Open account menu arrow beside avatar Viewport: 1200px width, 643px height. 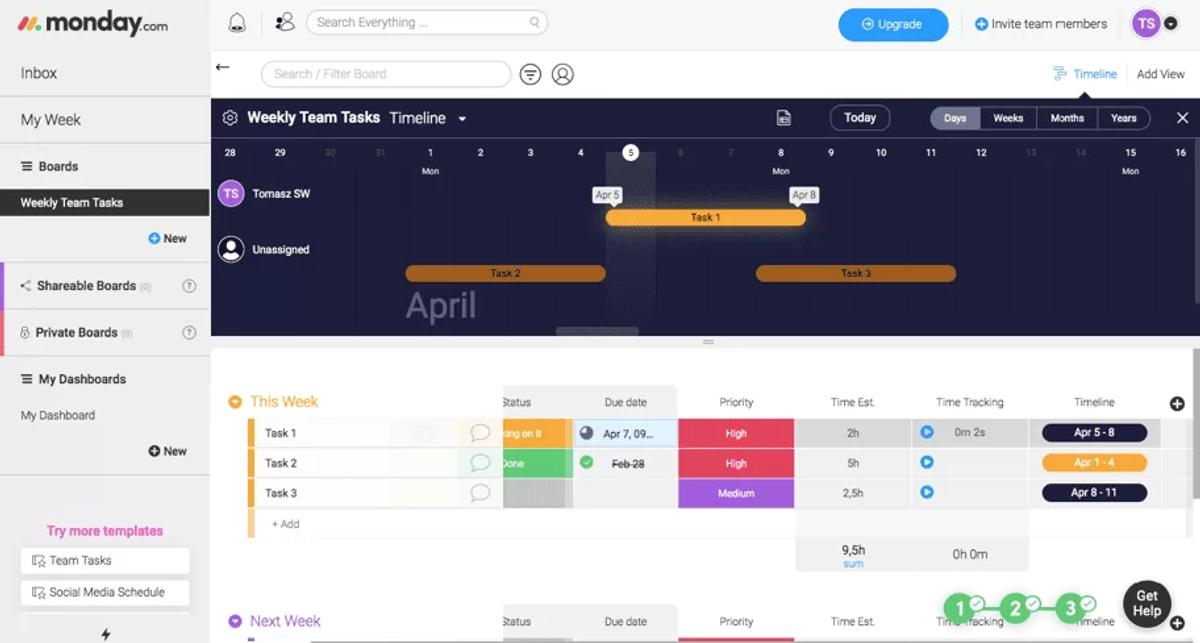pyautogui.click(x=1171, y=24)
